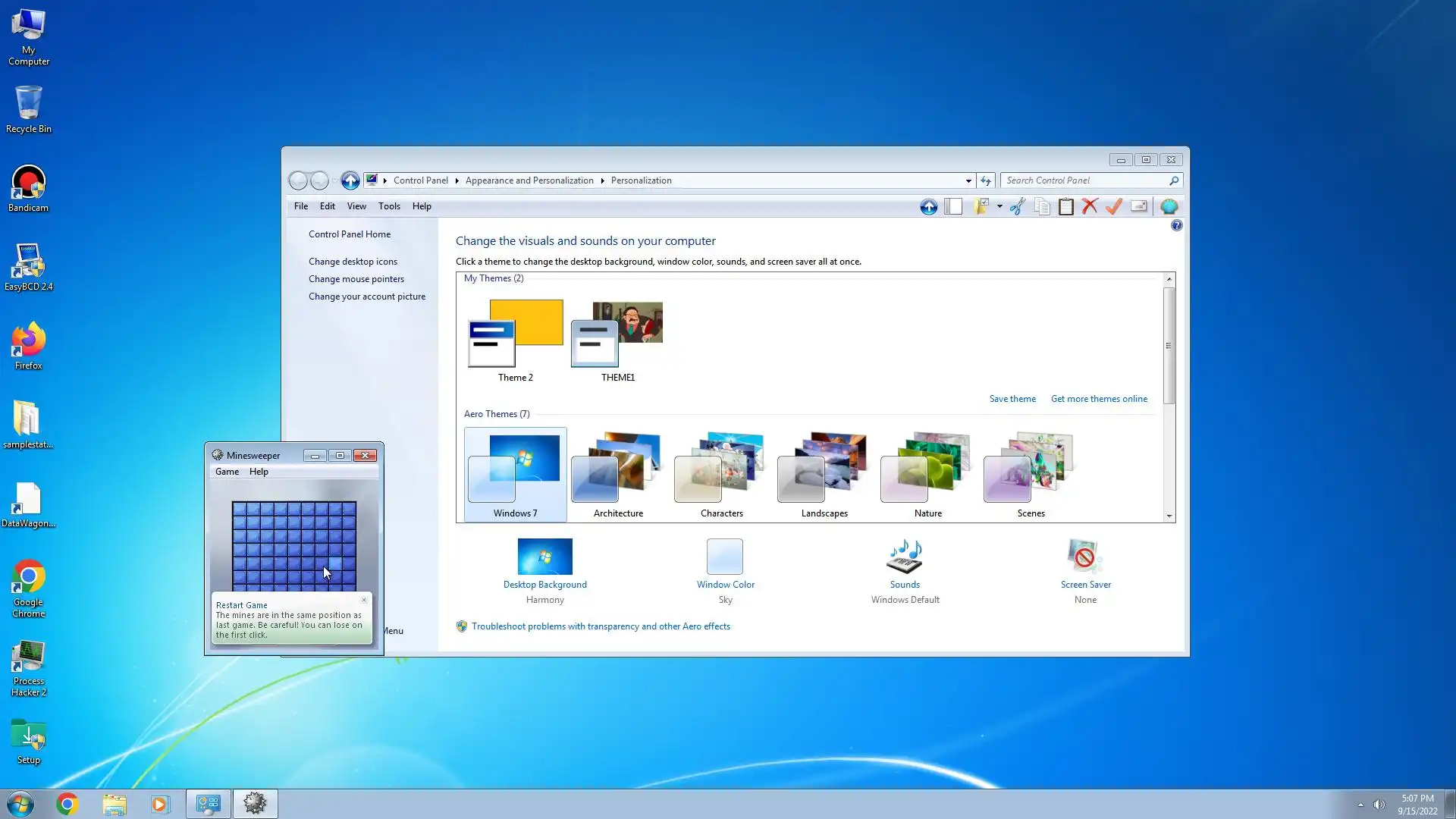Screen dimensions: 1456x819
Task: Click the red X Delete toolbar icon
Action: (x=1090, y=206)
